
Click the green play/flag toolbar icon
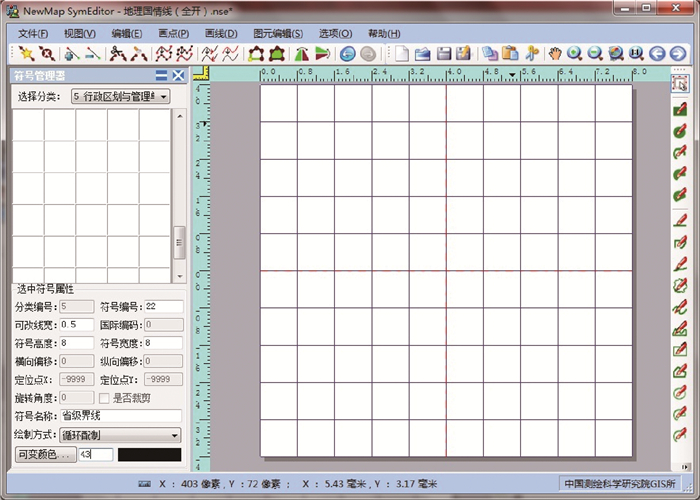(322, 53)
